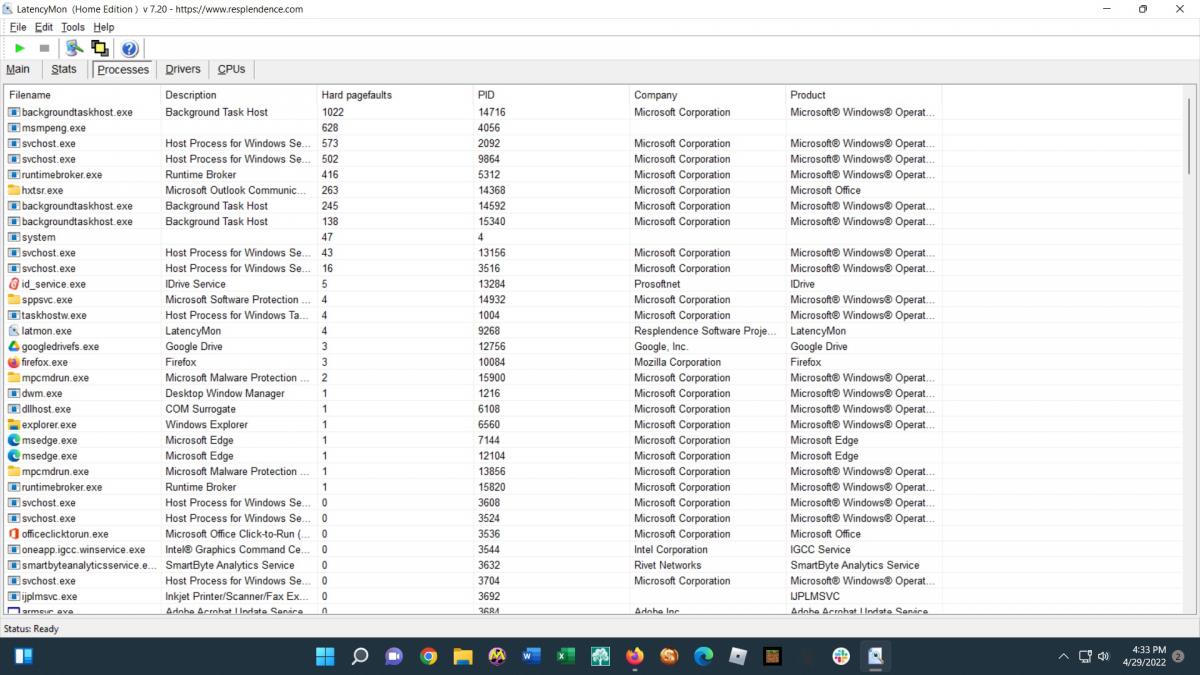Click the Edge icon in the PID 7144 row
The image size is (1200, 675).
pyautogui.click(x=14, y=440)
